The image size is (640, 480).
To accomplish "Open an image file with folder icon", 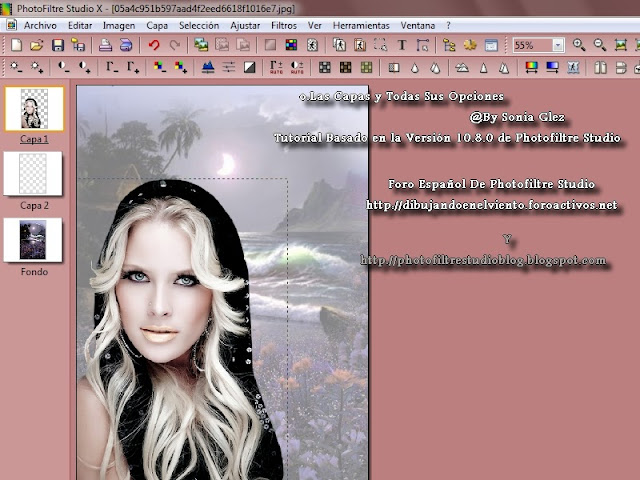I will [x=37, y=44].
